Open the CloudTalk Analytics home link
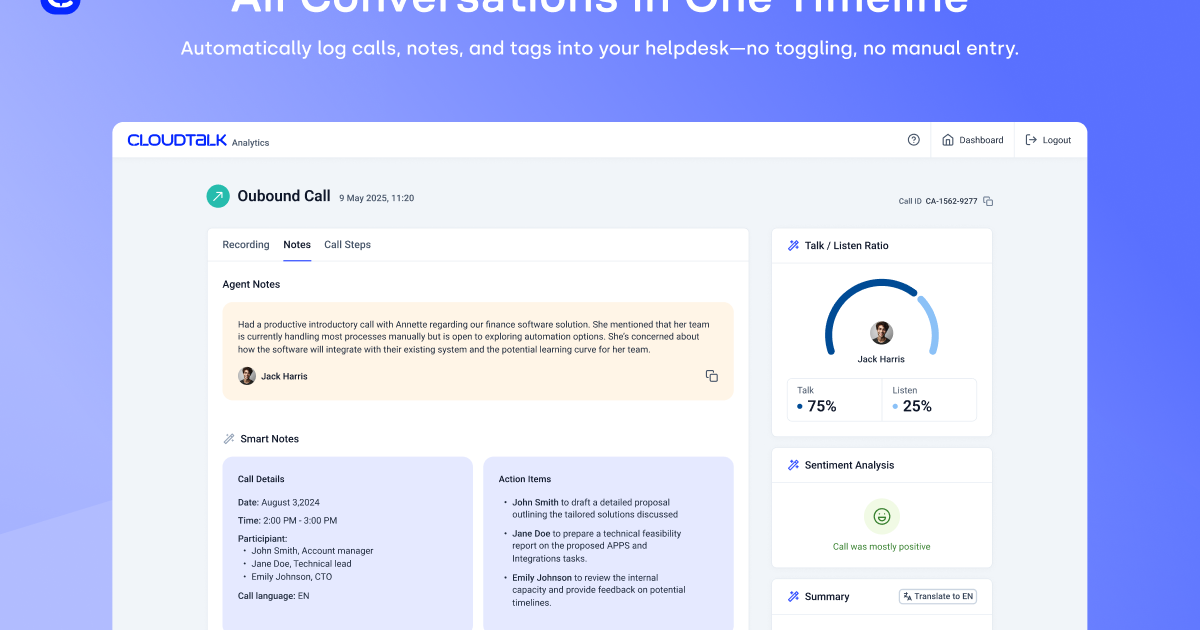The width and height of the screenshot is (1200, 630). pyautogui.click(x=196, y=140)
